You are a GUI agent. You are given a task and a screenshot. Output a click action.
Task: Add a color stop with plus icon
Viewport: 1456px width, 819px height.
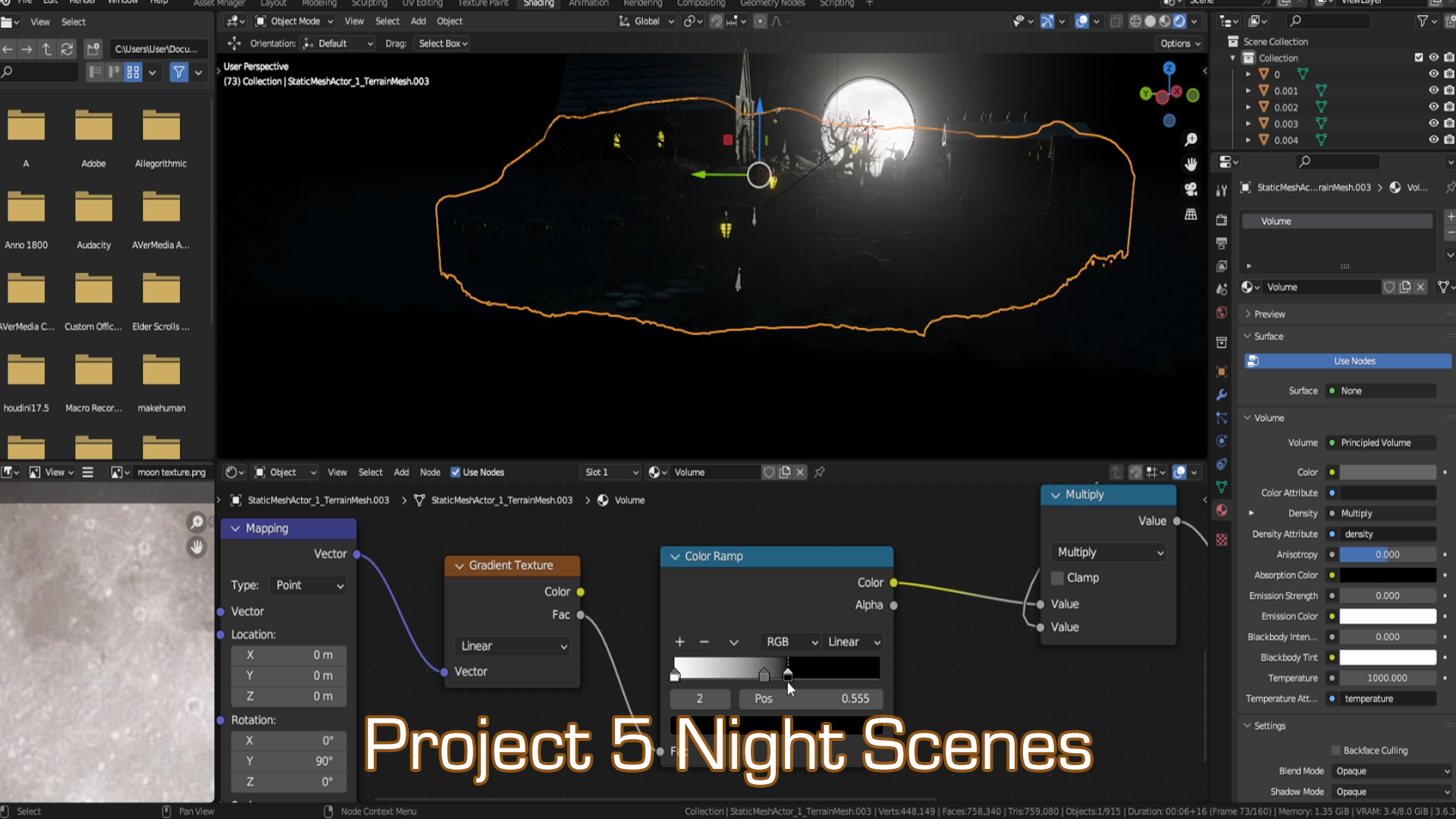(679, 642)
